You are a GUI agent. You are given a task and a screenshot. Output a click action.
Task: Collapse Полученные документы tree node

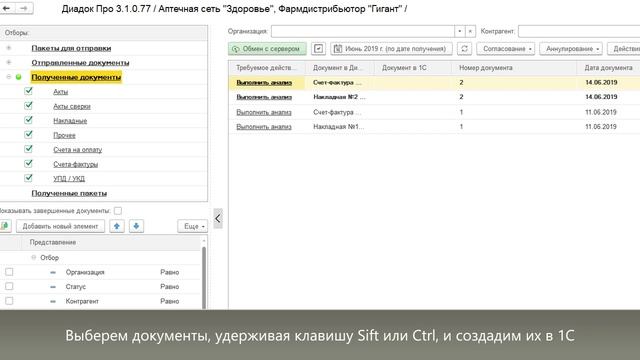[x=9, y=77]
